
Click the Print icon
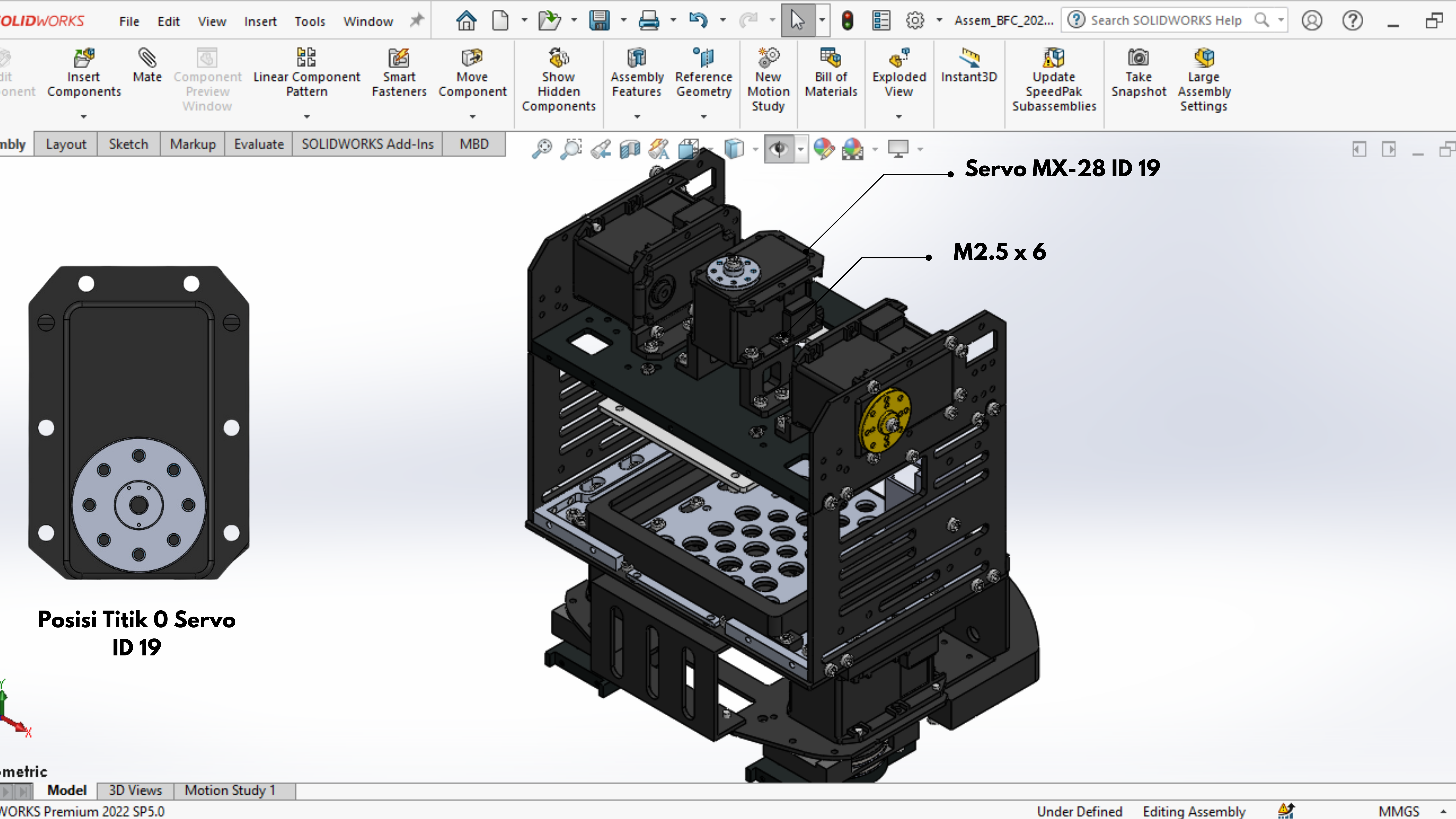click(x=649, y=21)
